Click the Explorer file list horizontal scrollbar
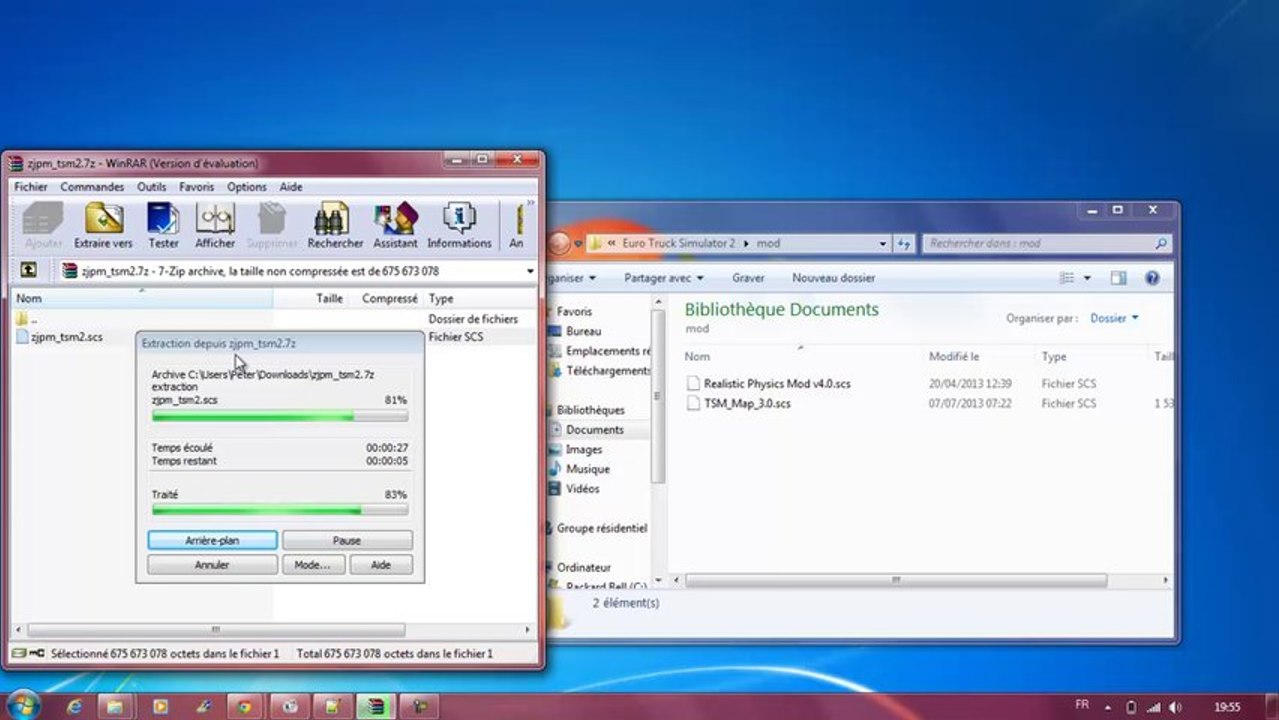This screenshot has width=1279, height=720. 896,580
